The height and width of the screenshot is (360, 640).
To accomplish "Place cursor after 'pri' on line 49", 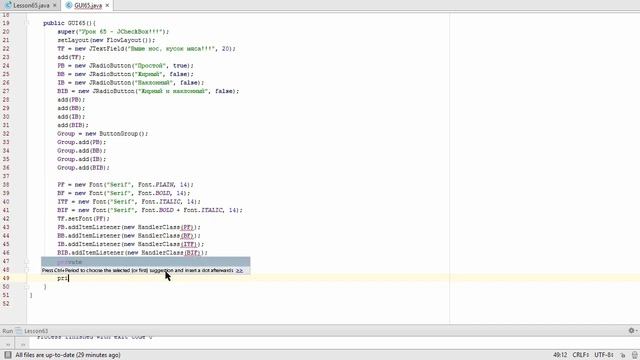I will point(69,278).
